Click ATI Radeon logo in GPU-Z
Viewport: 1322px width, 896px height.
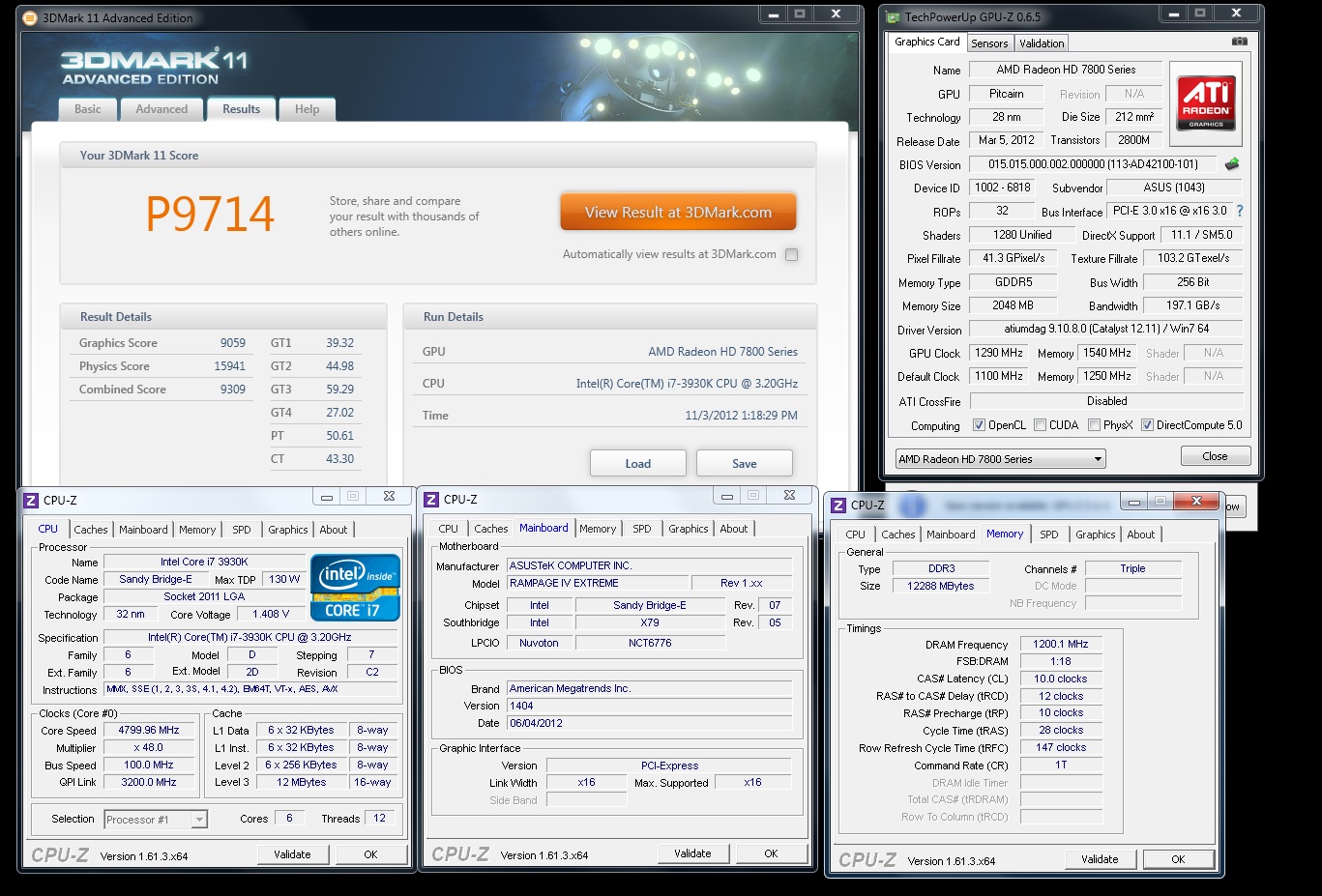(x=1206, y=104)
